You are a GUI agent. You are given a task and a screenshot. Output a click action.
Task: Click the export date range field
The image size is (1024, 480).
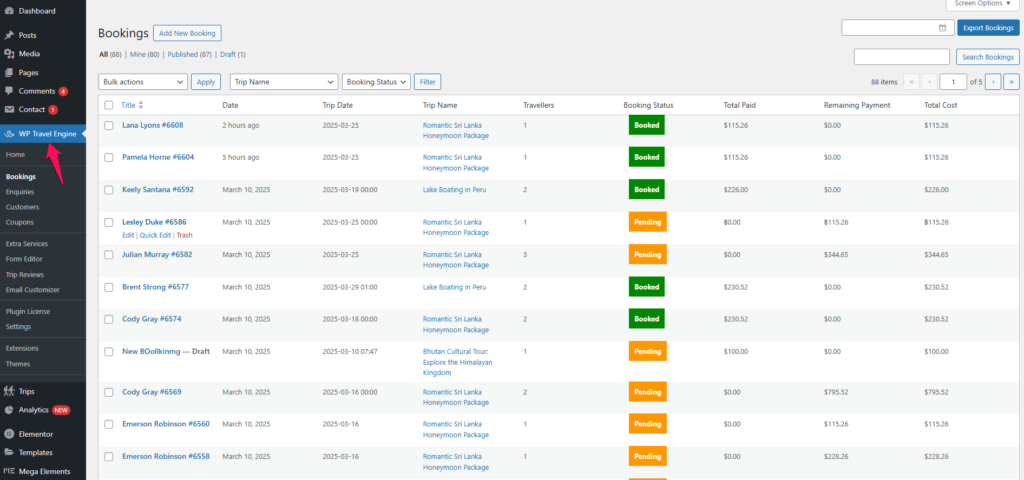tap(898, 28)
